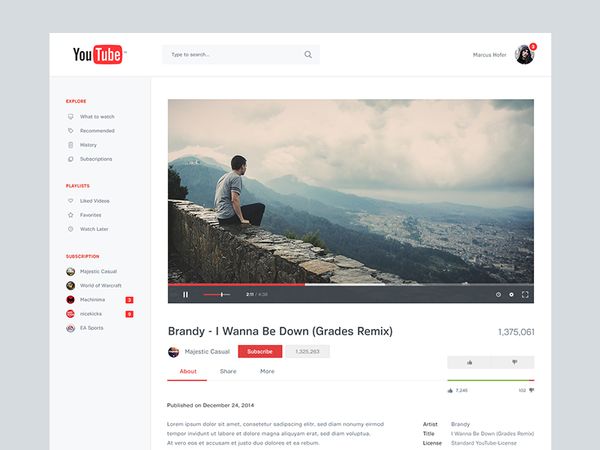Click the World of Warcraft channel avatar

tap(70, 285)
